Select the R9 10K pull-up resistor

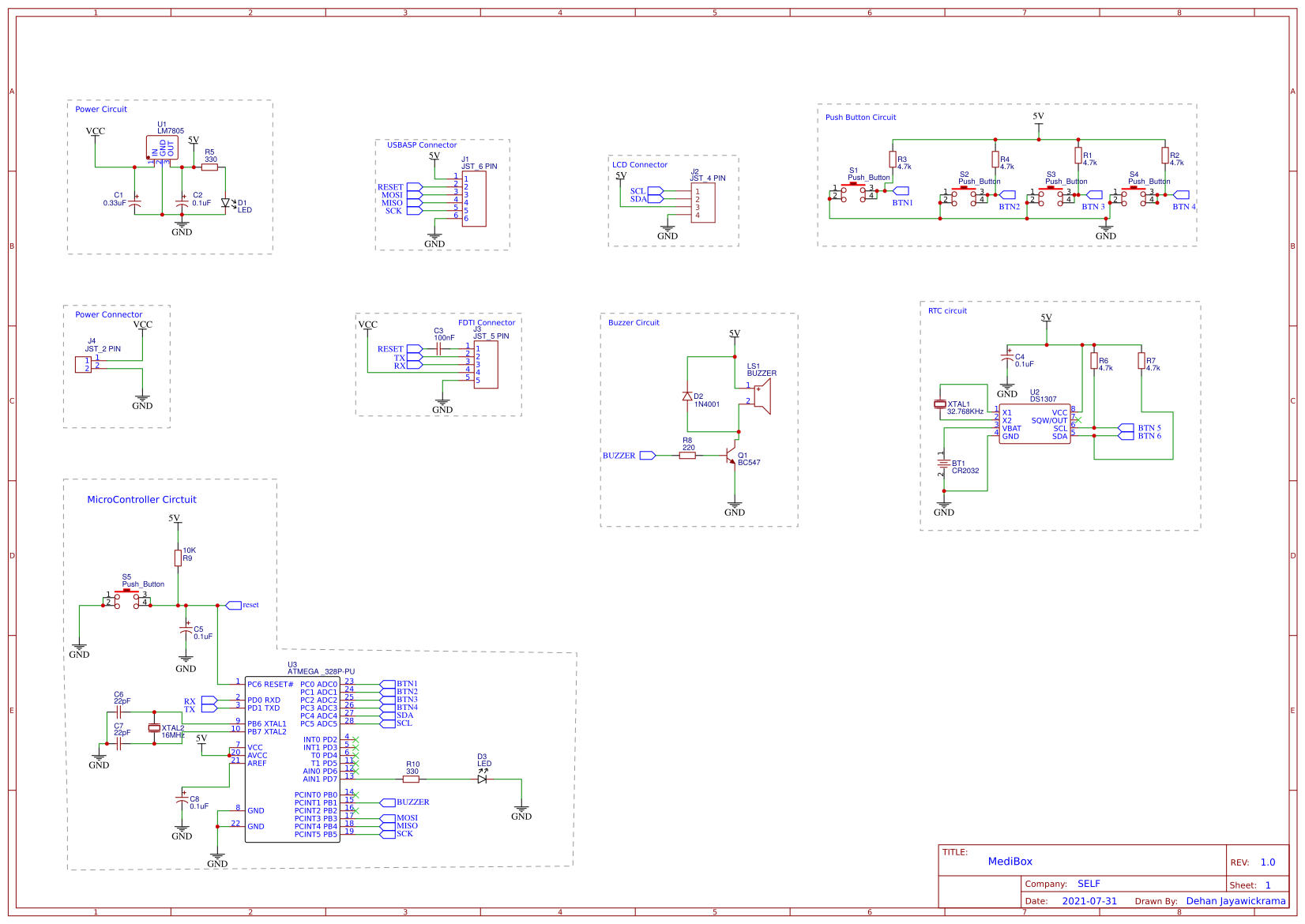tap(178, 558)
